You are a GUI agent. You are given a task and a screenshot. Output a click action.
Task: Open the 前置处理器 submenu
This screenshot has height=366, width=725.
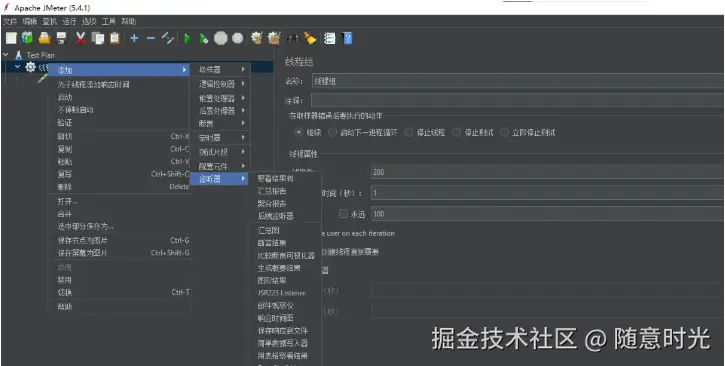tap(221, 98)
